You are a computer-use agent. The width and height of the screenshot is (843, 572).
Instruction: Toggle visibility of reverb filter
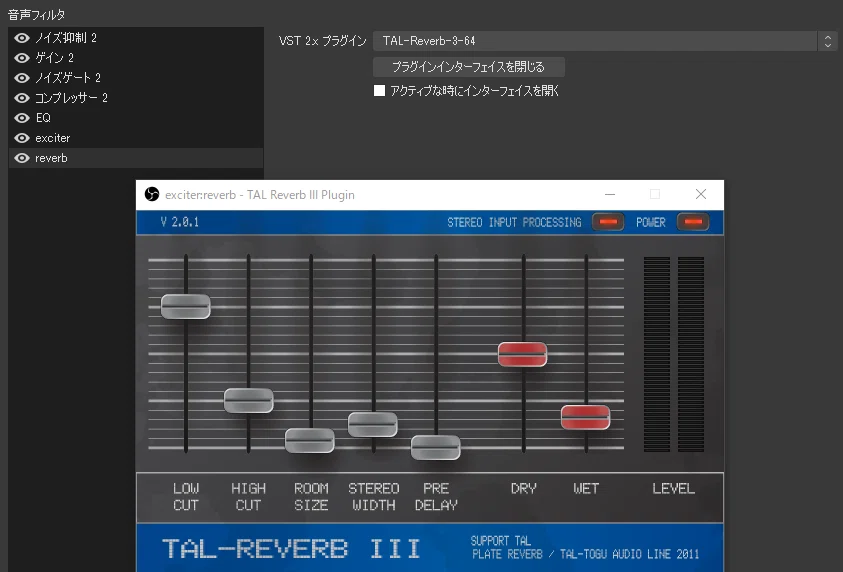pos(22,158)
